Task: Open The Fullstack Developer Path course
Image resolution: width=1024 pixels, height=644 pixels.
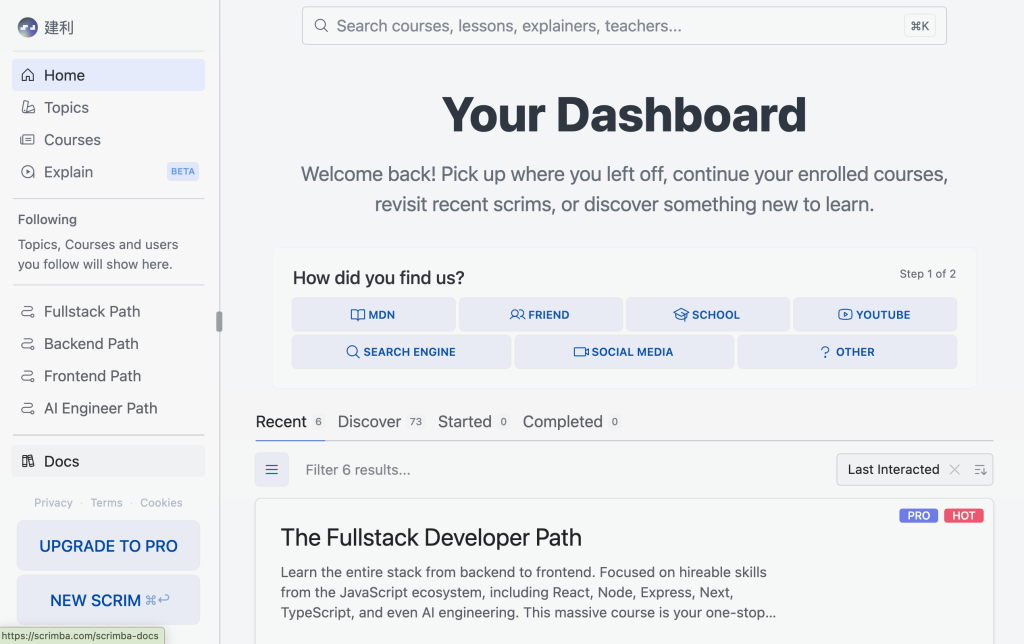Action: pyautogui.click(x=431, y=538)
